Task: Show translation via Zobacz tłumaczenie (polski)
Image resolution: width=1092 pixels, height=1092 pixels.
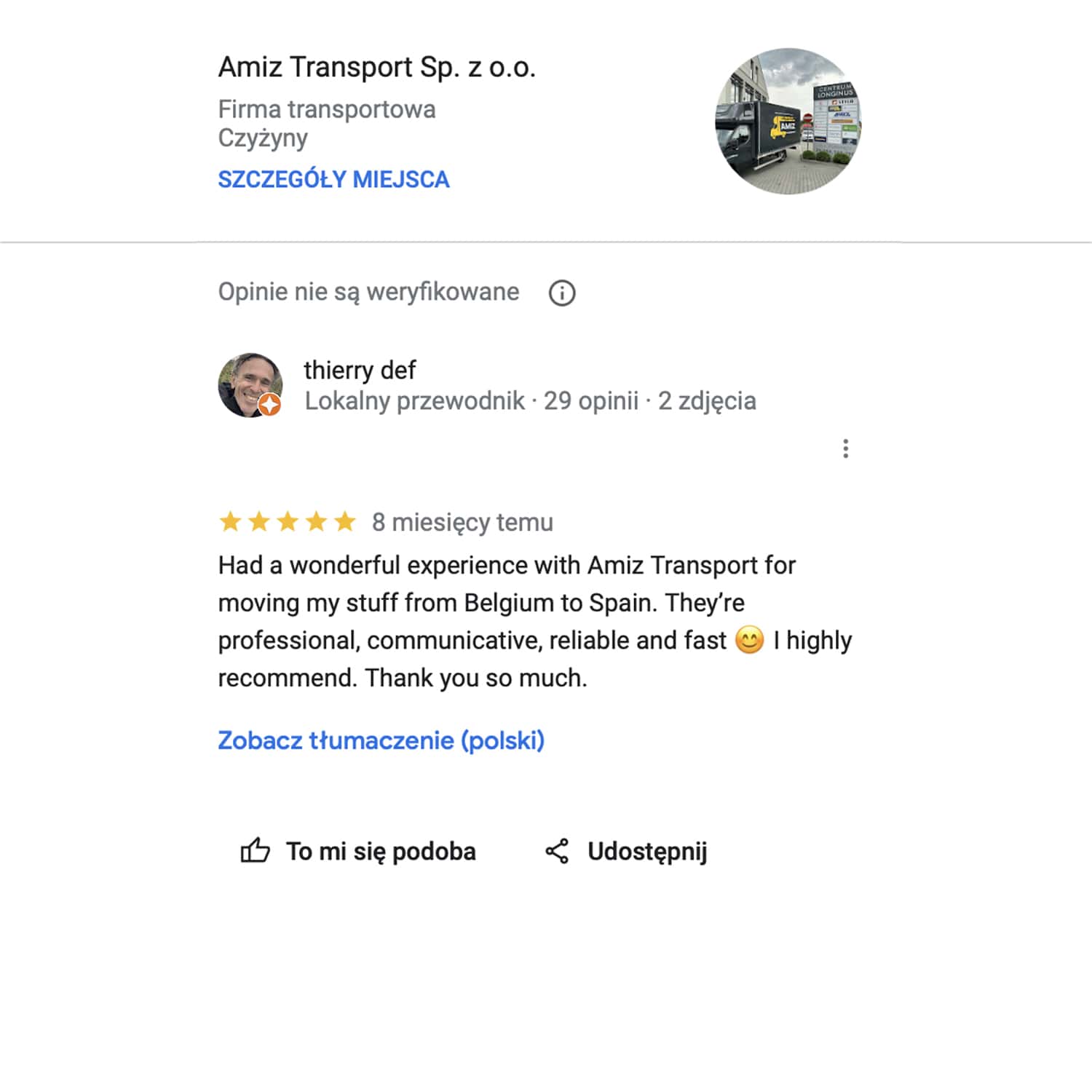Action: coord(381,740)
